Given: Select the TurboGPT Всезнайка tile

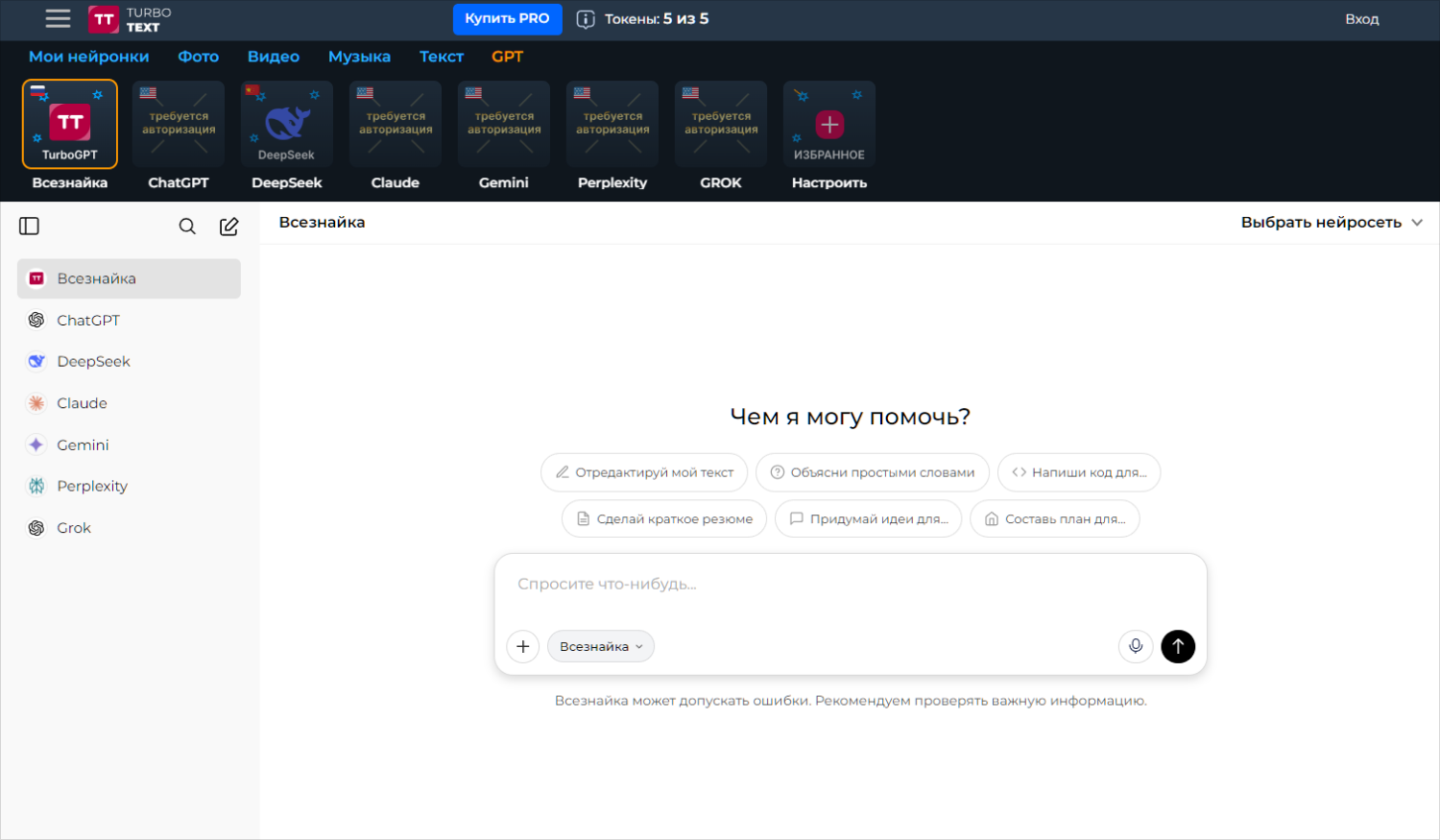Looking at the screenshot, I should click(70, 125).
